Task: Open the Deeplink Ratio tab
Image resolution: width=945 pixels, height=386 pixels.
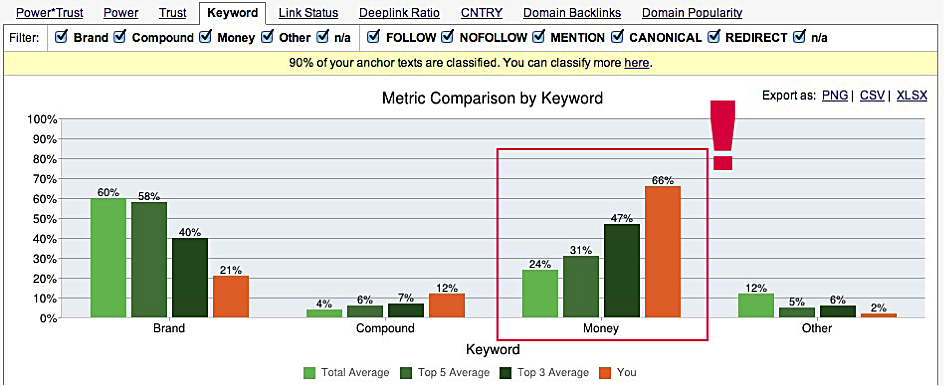Action: pos(399,13)
